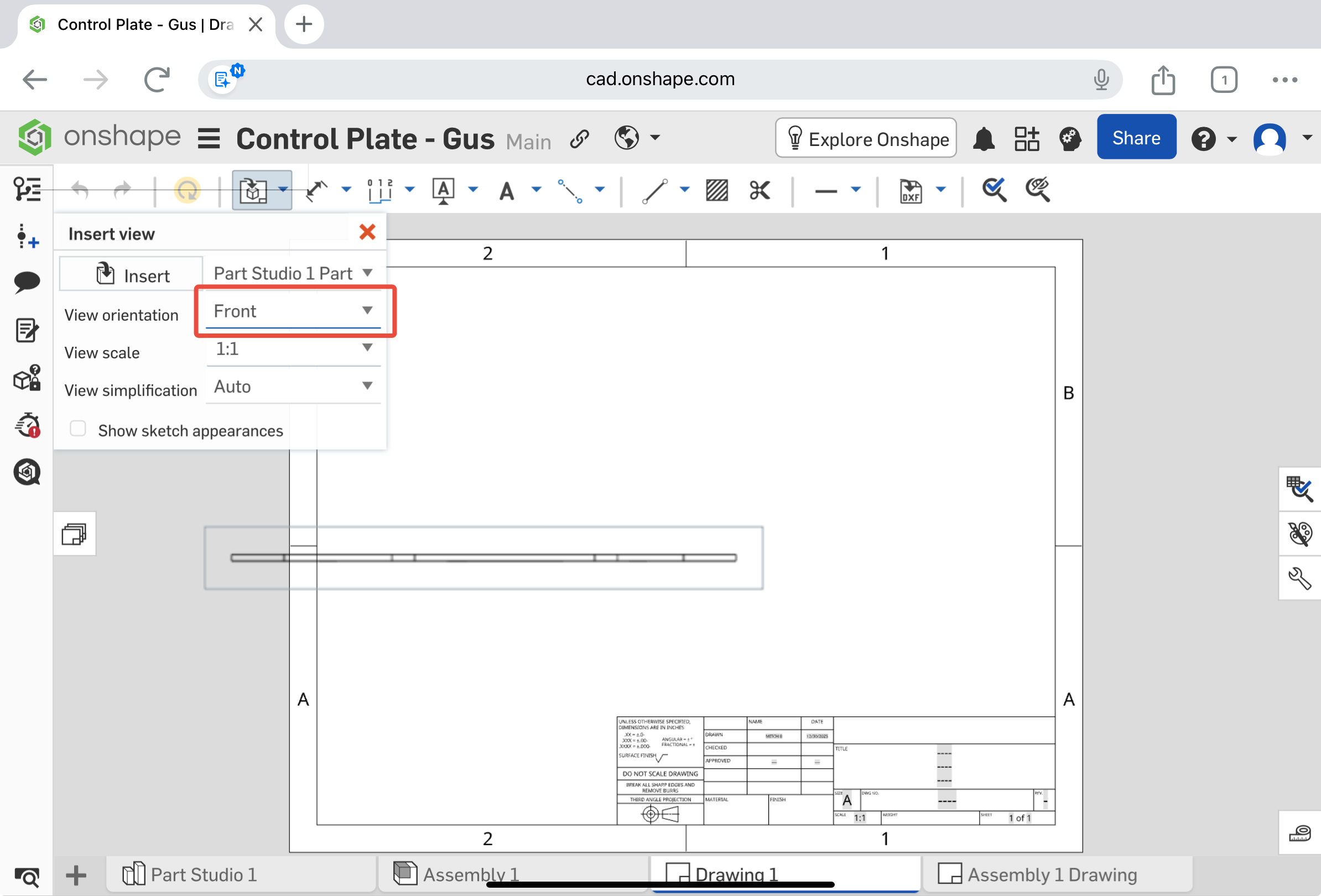1321x896 pixels.
Task: Click the line drawing tool
Action: [x=655, y=190]
